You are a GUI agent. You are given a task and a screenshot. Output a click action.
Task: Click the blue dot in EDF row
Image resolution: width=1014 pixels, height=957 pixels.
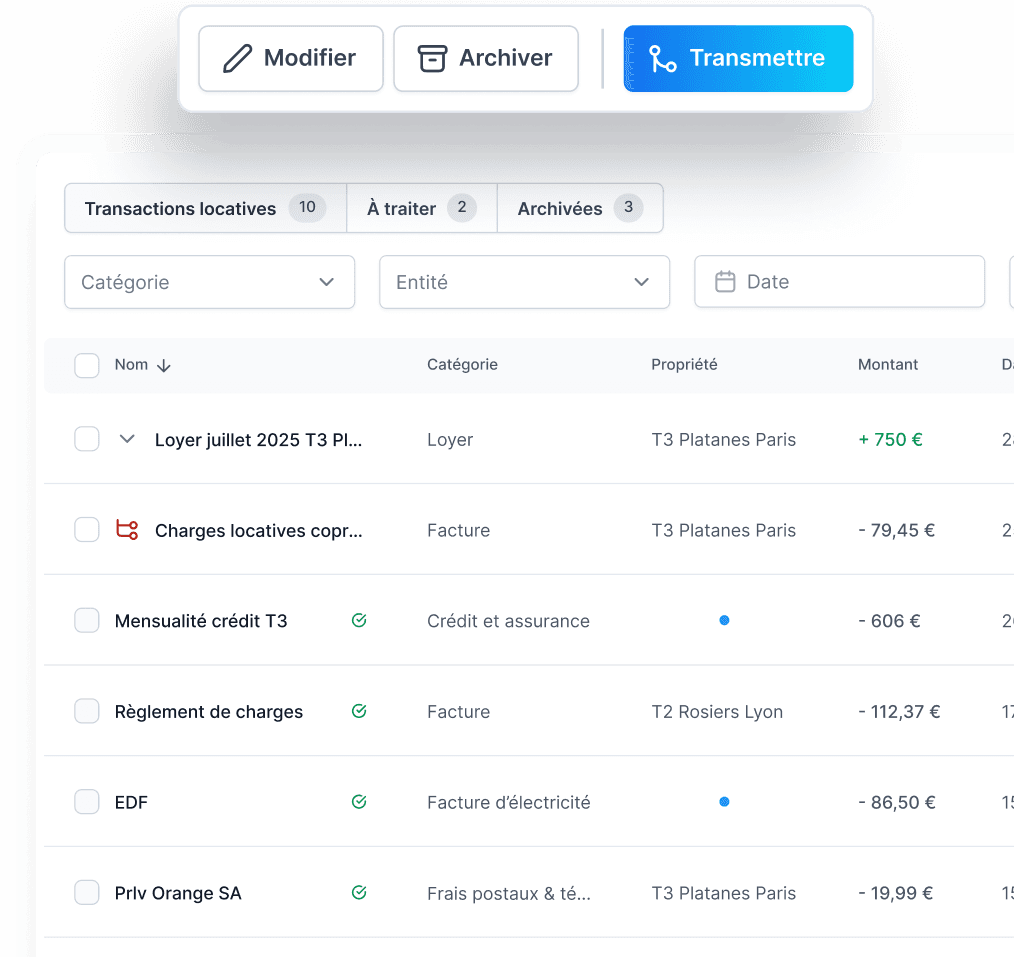coord(724,802)
